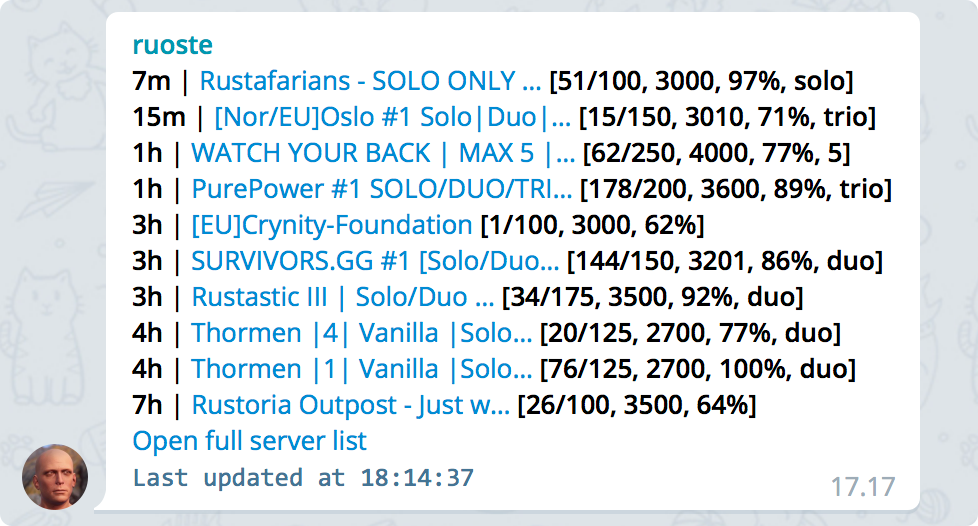Image resolution: width=978 pixels, height=526 pixels.
Task: Open Rustastic III | Solo/Duo server link
Action: pos(342,298)
